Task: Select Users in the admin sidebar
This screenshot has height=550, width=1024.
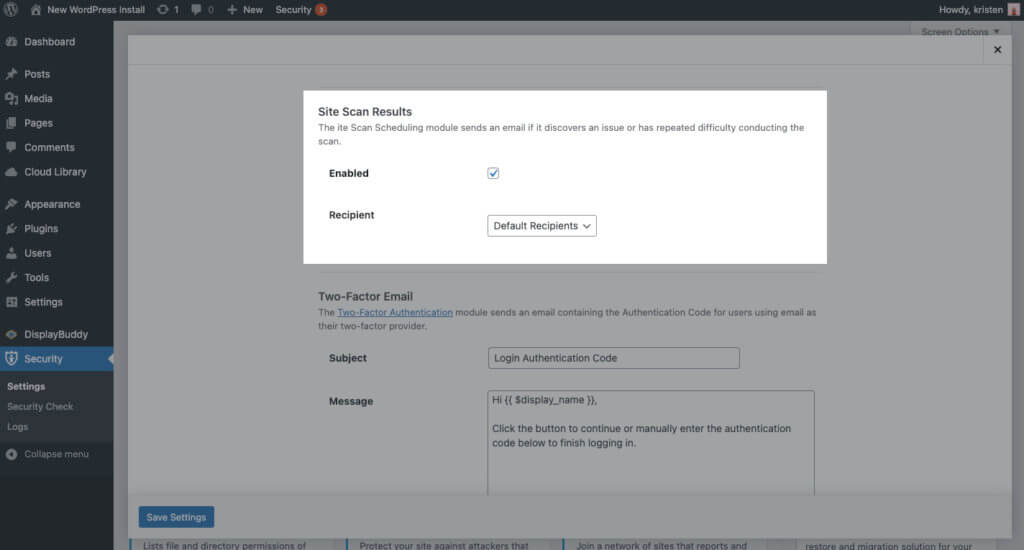Action: 38,253
